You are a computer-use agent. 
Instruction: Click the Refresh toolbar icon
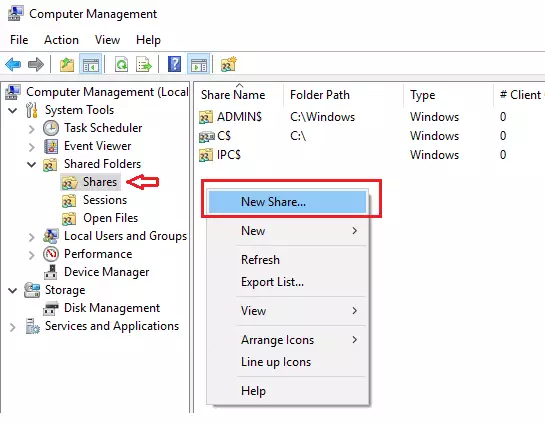click(122, 65)
